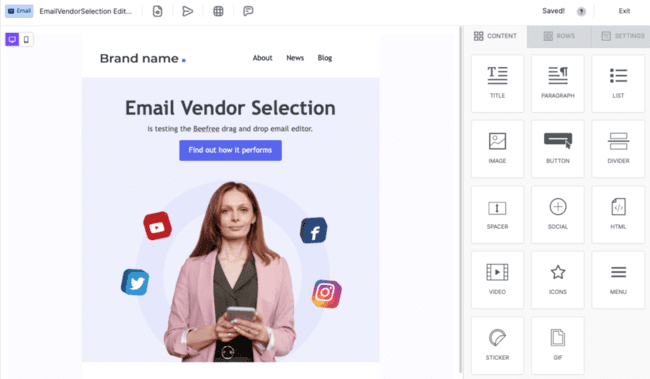
Task: Open the save document icon in toolbar
Action: pos(158,11)
